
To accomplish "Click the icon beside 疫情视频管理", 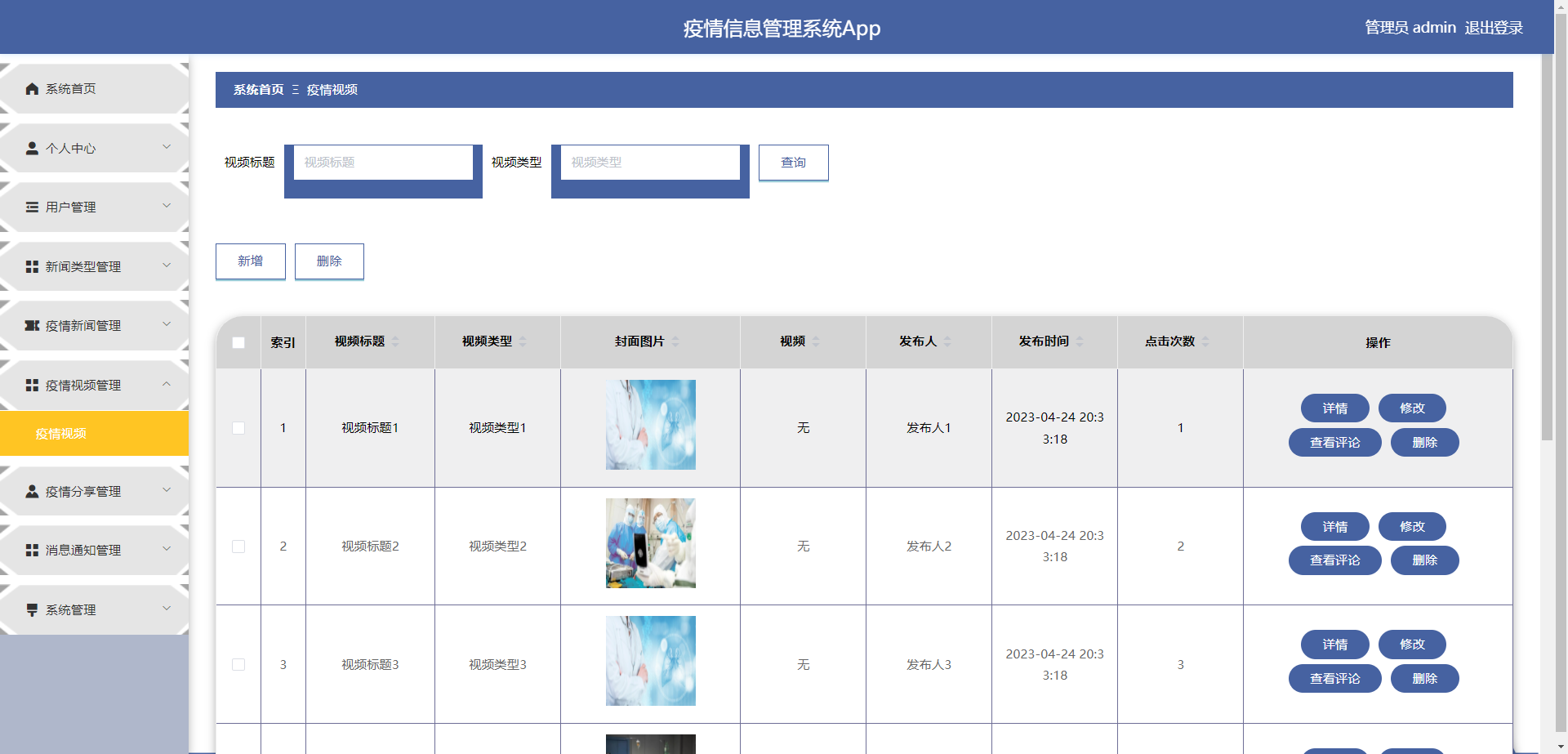I will coord(33,385).
